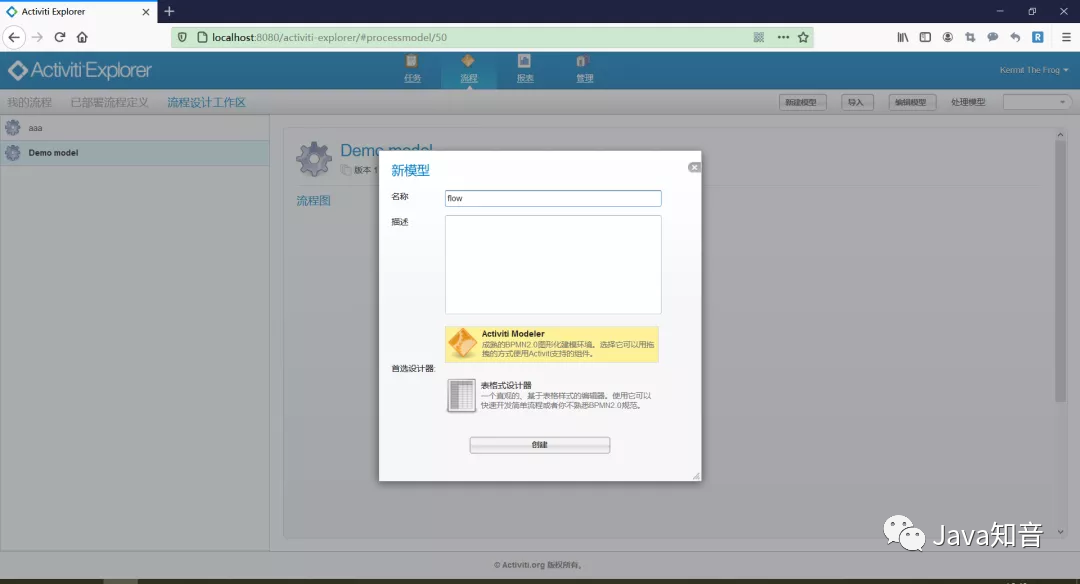Click the 导入 import button
The width and height of the screenshot is (1080, 584).
pos(856,102)
